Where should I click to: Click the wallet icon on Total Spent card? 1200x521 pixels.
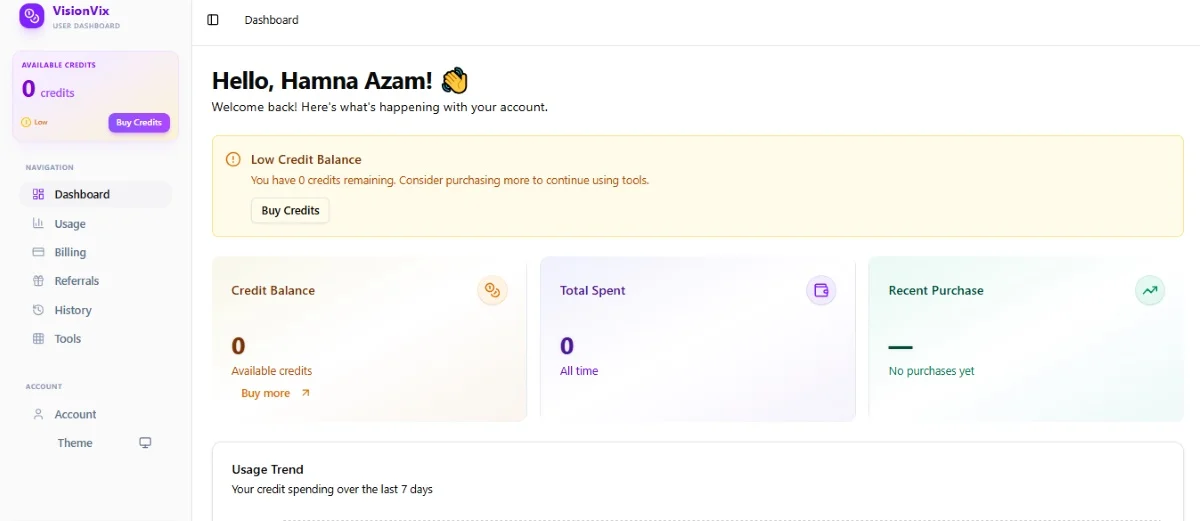[x=821, y=290]
